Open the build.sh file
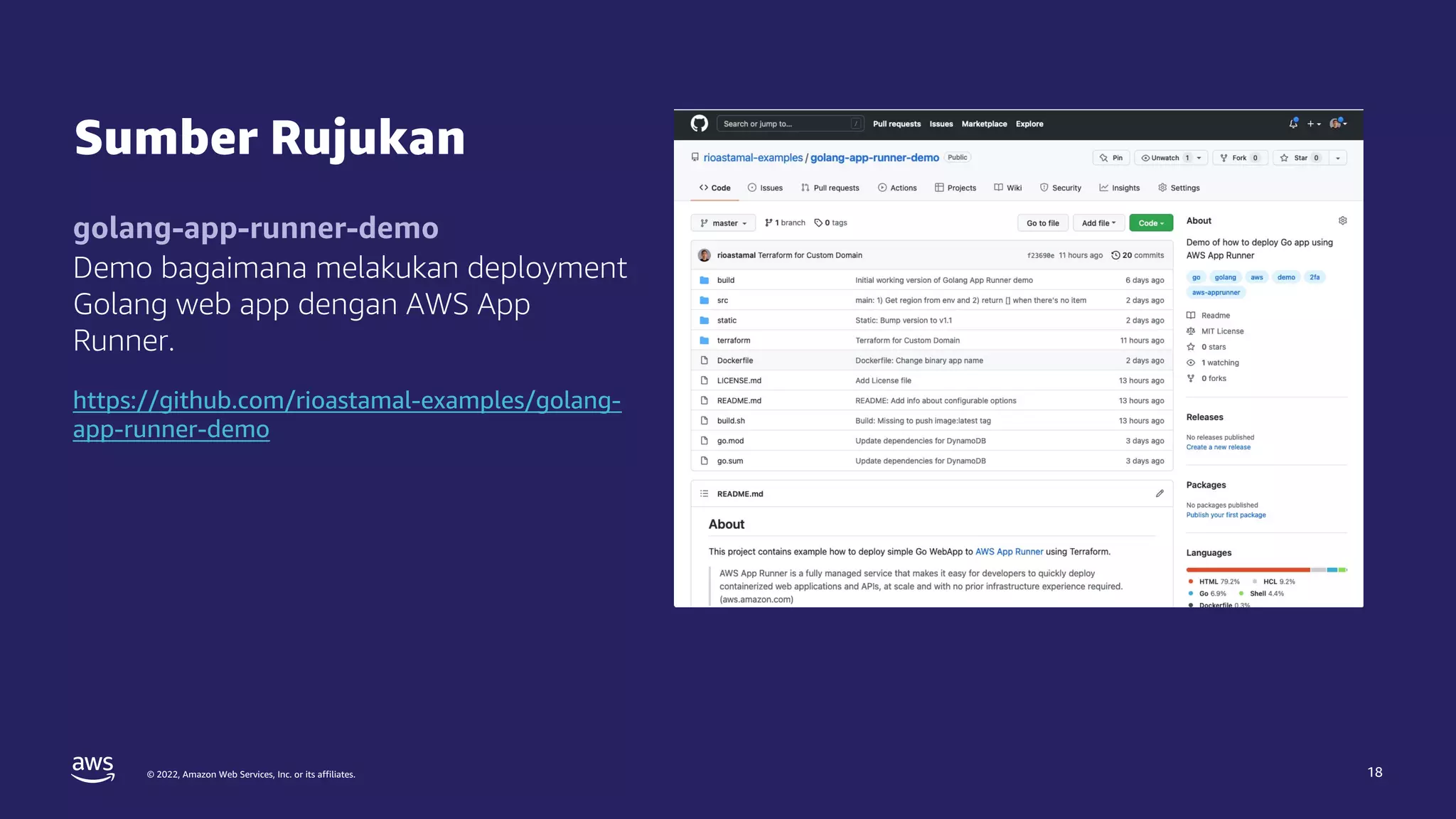 pyautogui.click(x=731, y=421)
